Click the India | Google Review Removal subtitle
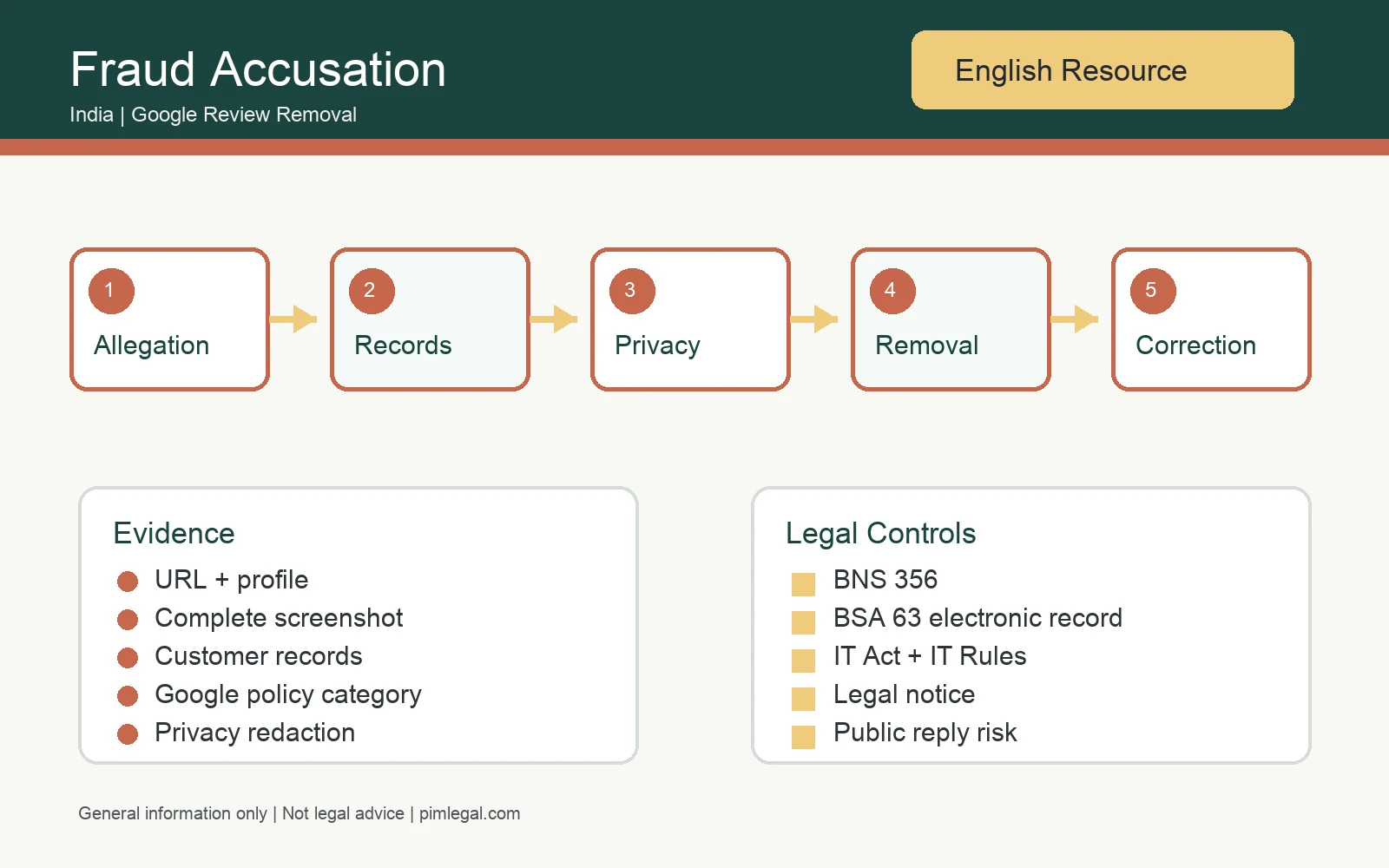The height and width of the screenshot is (868, 1389). (213, 115)
